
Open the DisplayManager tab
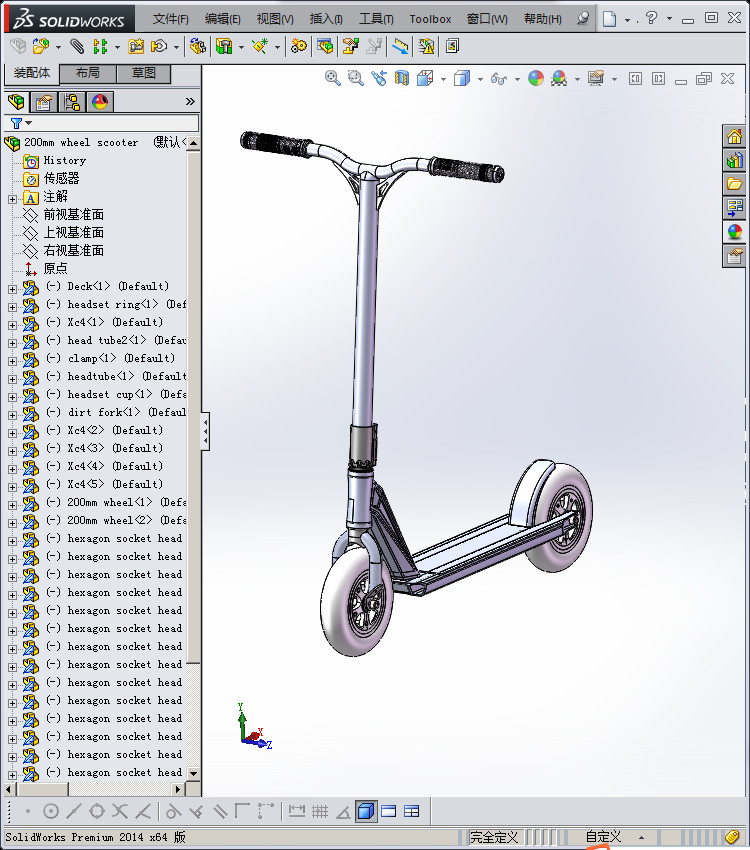coord(100,101)
